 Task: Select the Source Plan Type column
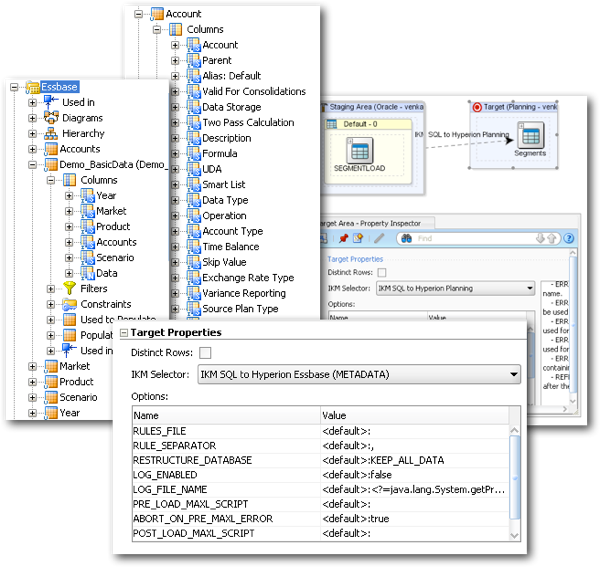click(x=240, y=309)
